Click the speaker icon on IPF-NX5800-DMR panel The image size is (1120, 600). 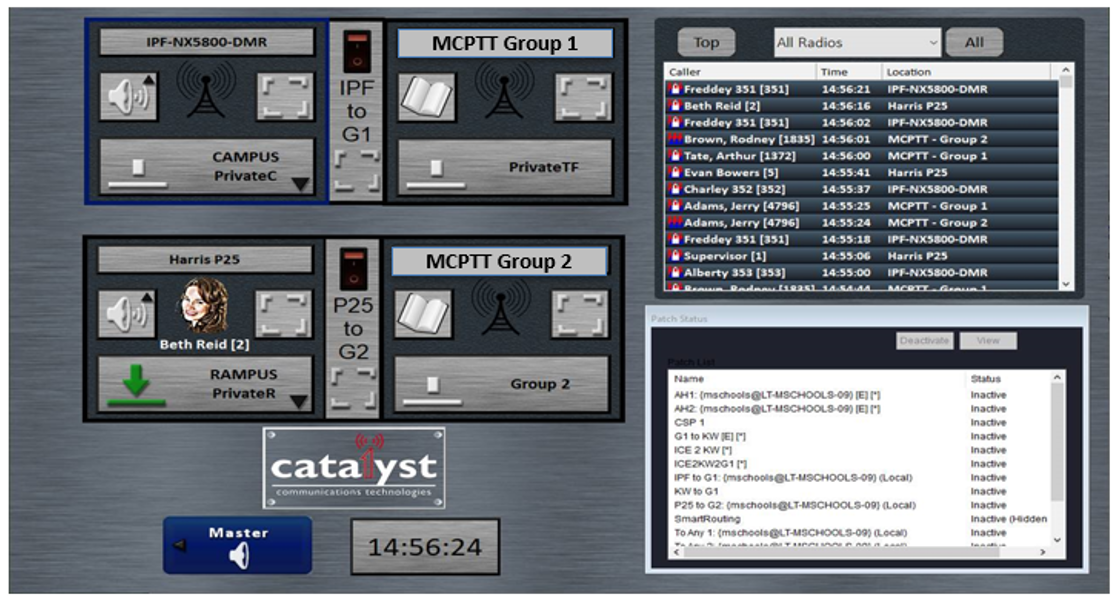128,97
